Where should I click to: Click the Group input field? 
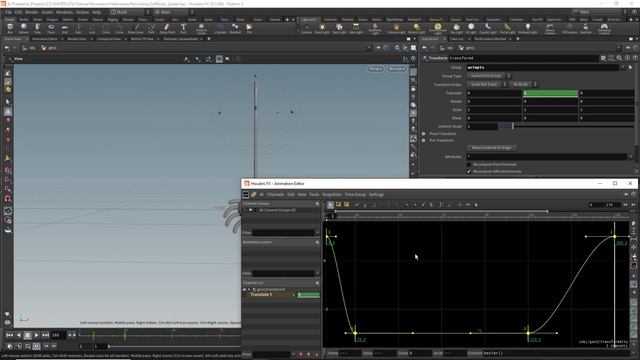coord(543,67)
